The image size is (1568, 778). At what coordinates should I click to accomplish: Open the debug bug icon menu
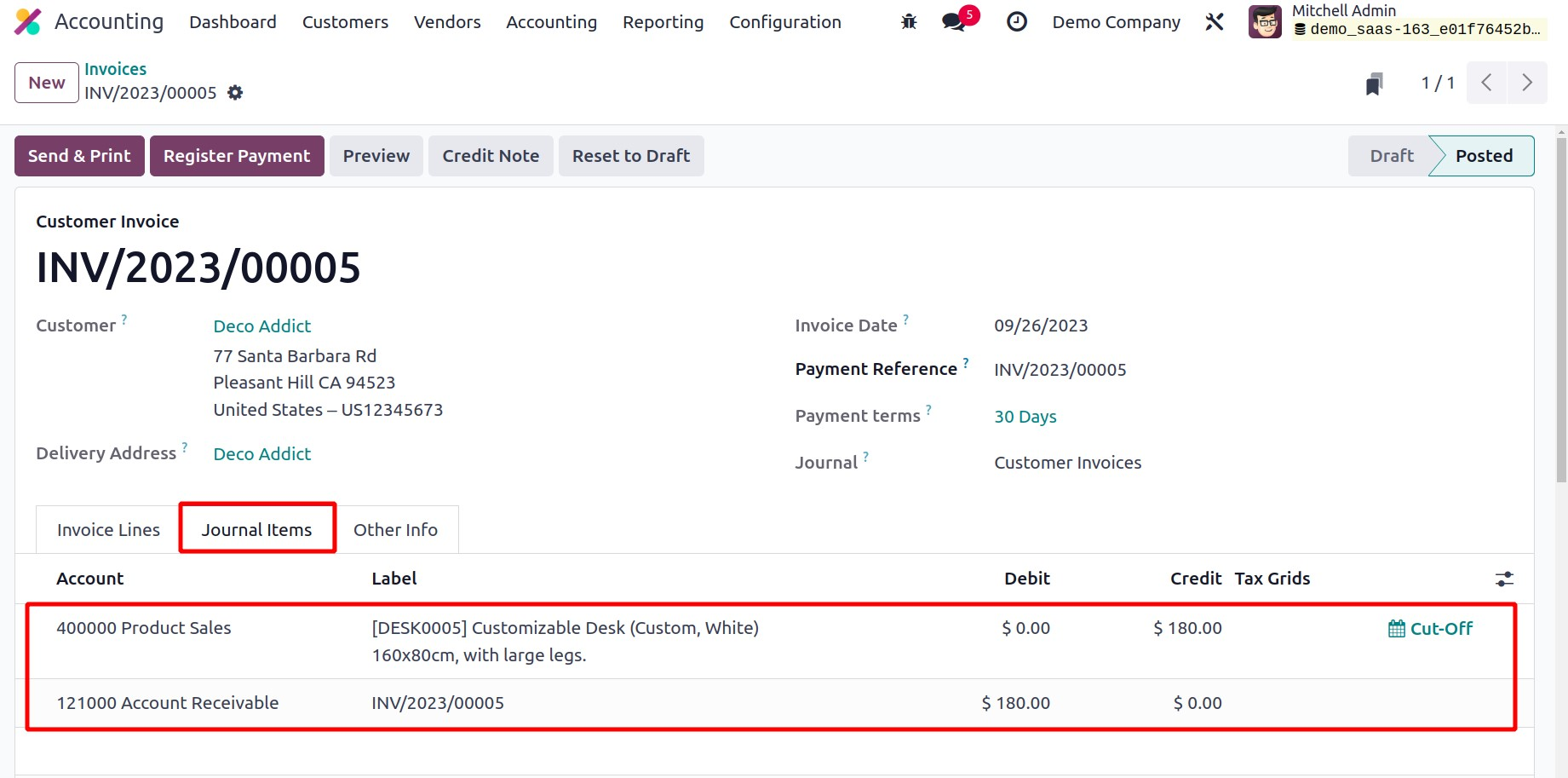[909, 22]
